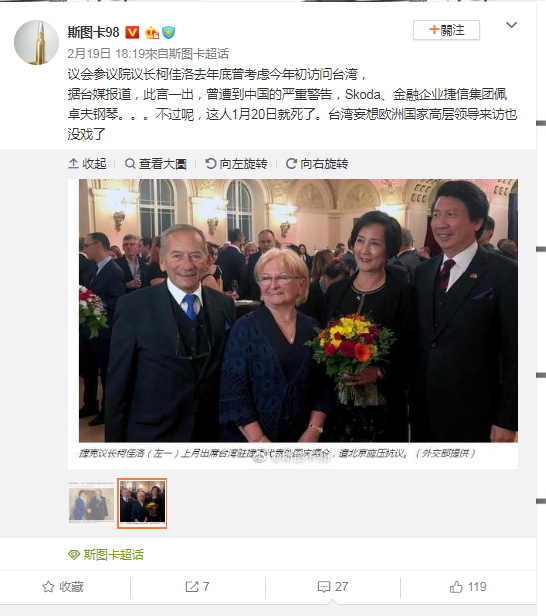546x616 pixels.
Task: Select the second highlighted photo thumbnail
Action: [142, 503]
